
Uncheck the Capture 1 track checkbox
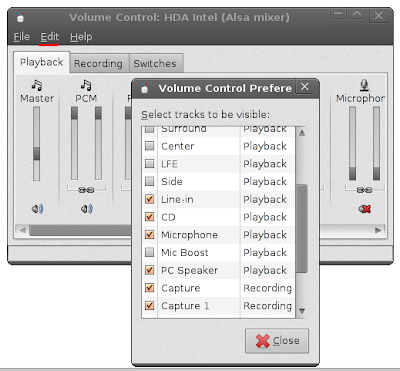coord(150,306)
